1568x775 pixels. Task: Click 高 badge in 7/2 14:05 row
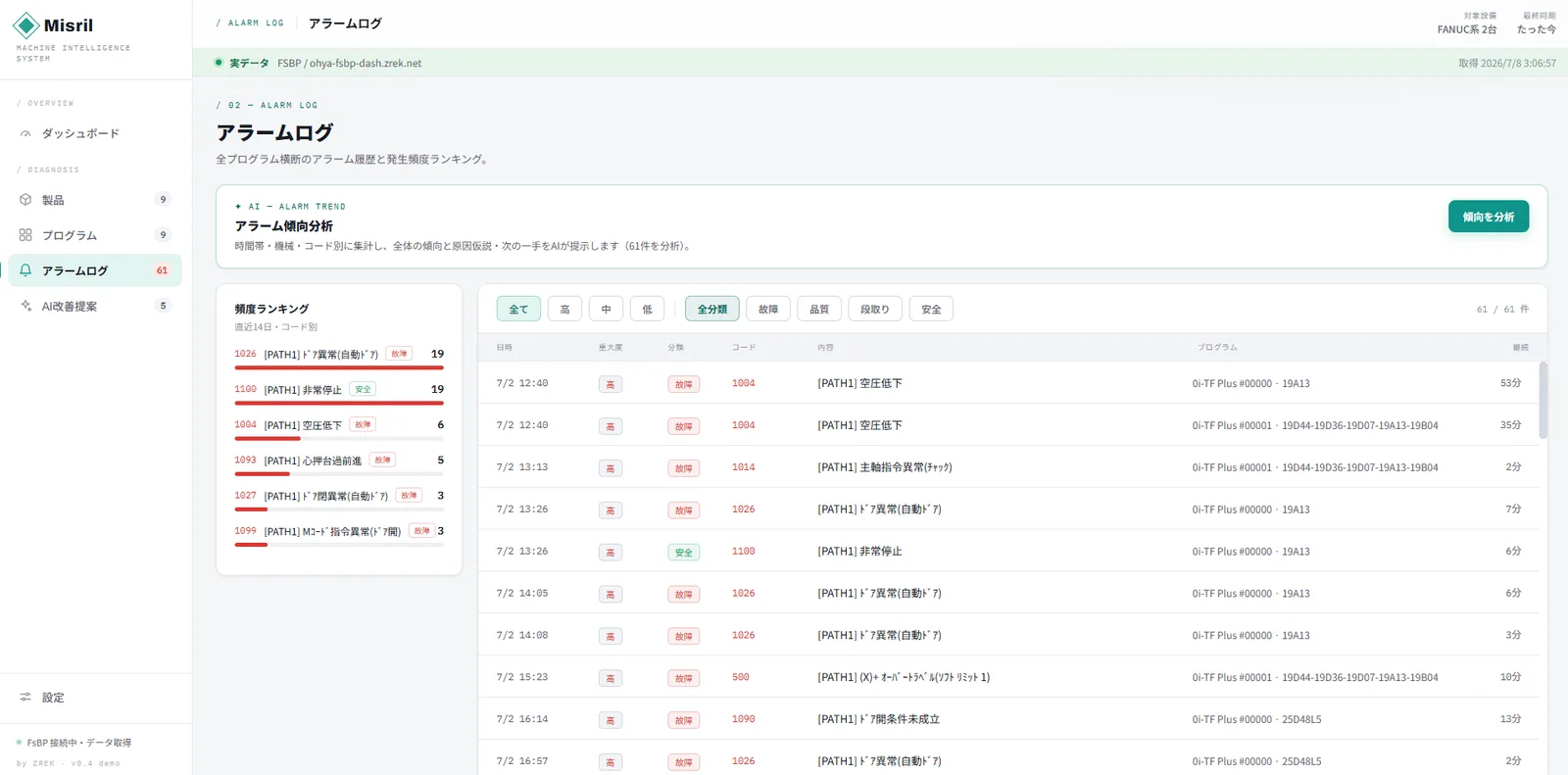pos(611,595)
